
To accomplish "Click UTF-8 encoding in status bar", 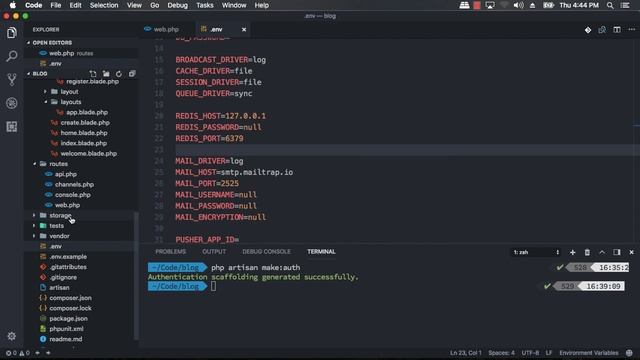I will click(x=530, y=353).
